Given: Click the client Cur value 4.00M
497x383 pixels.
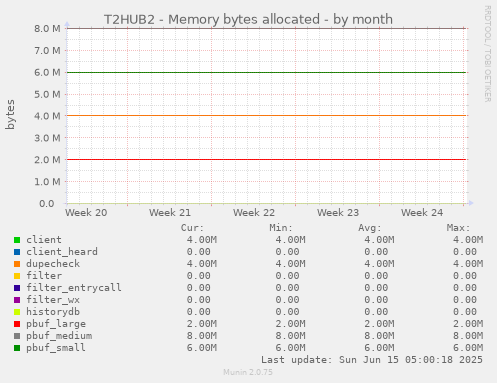Looking at the screenshot, I should (x=202, y=240).
